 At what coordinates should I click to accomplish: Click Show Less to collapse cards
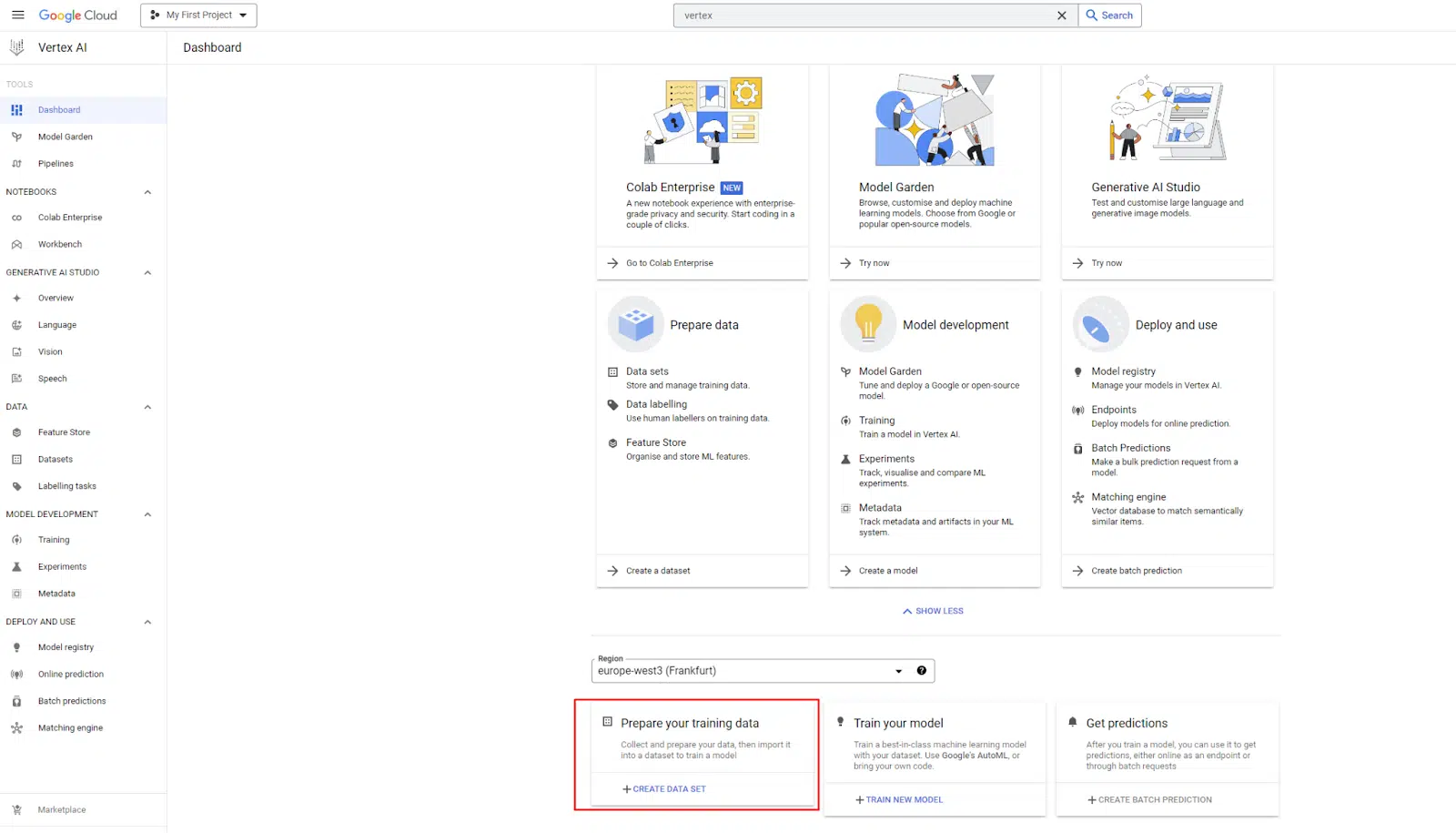point(933,611)
